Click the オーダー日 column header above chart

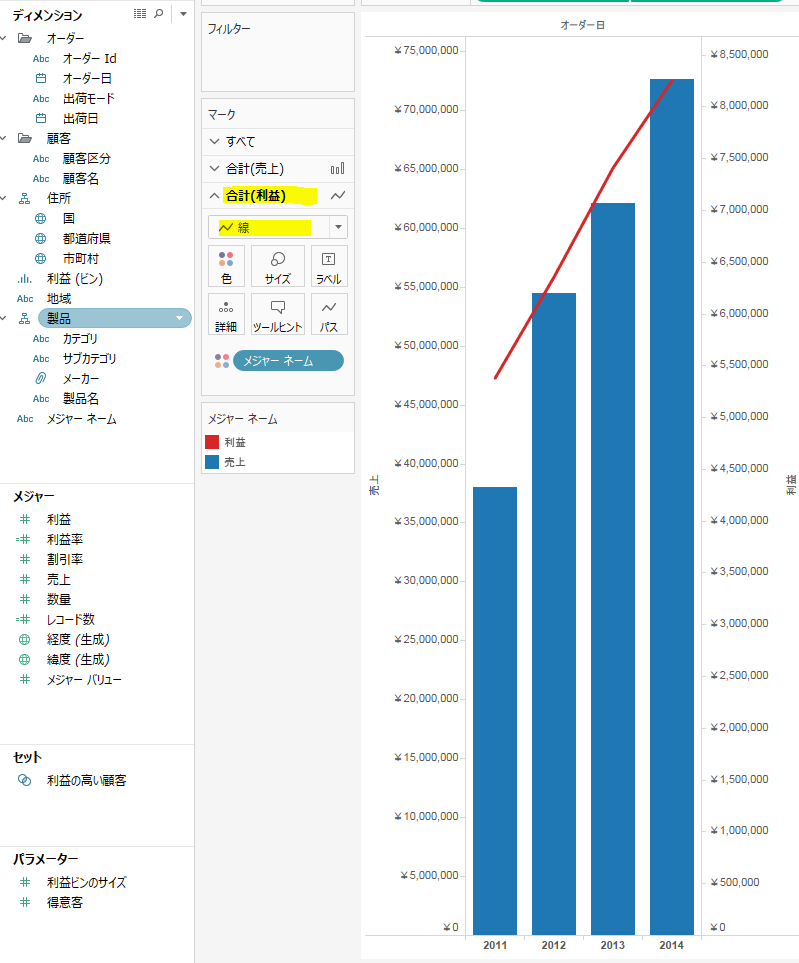[x=582, y=25]
